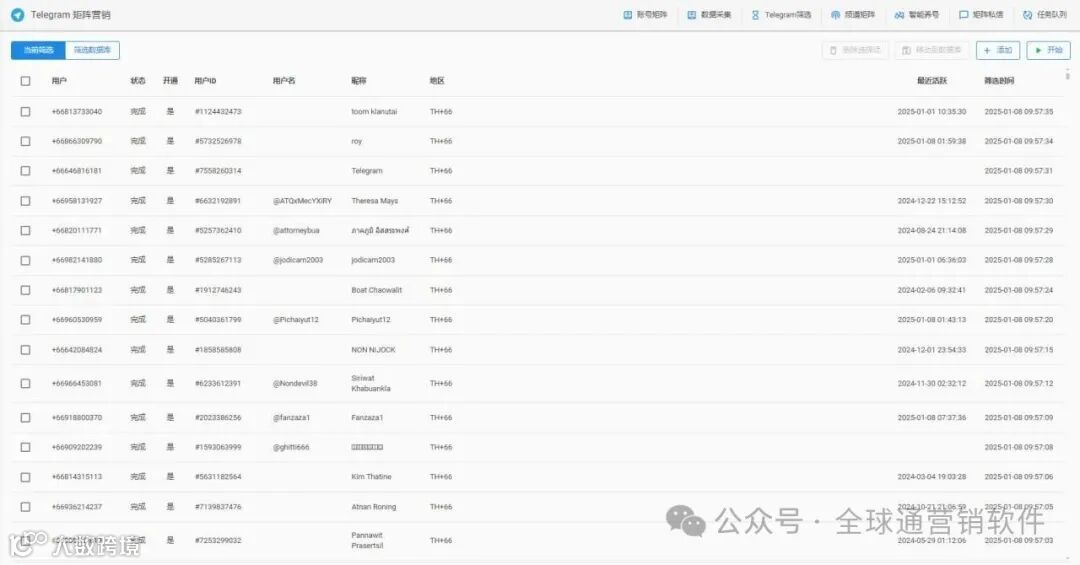Click nickname Theresa Mays

click(x=375, y=201)
